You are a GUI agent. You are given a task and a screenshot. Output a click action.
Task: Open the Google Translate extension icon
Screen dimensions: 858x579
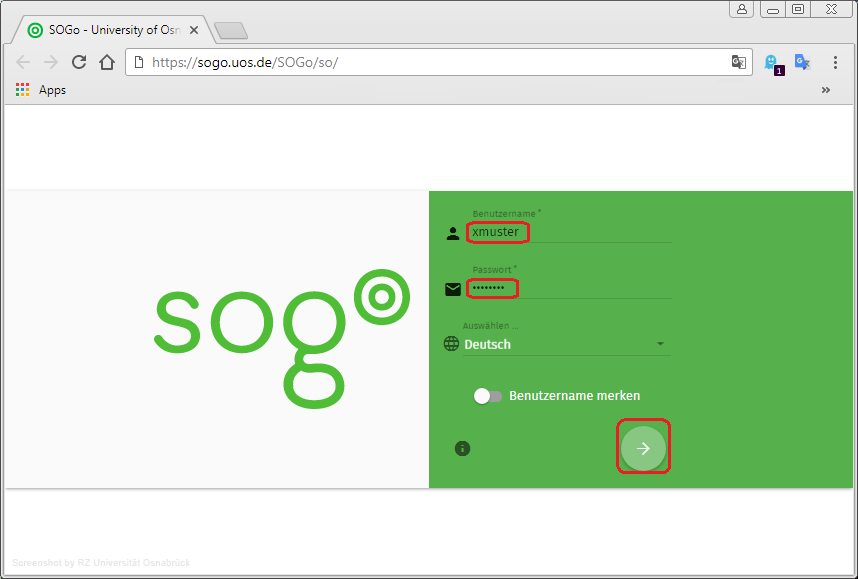tap(802, 62)
